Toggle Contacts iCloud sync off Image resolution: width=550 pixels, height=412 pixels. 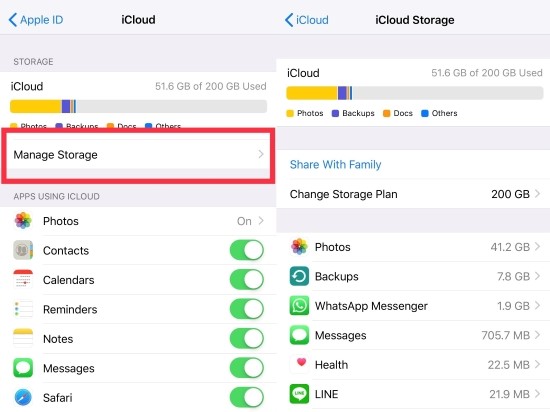pos(247,250)
